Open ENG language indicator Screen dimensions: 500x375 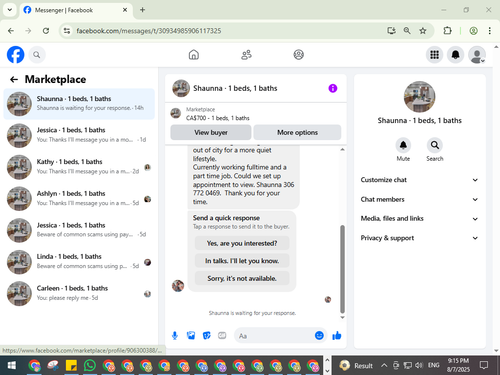point(433,365)
